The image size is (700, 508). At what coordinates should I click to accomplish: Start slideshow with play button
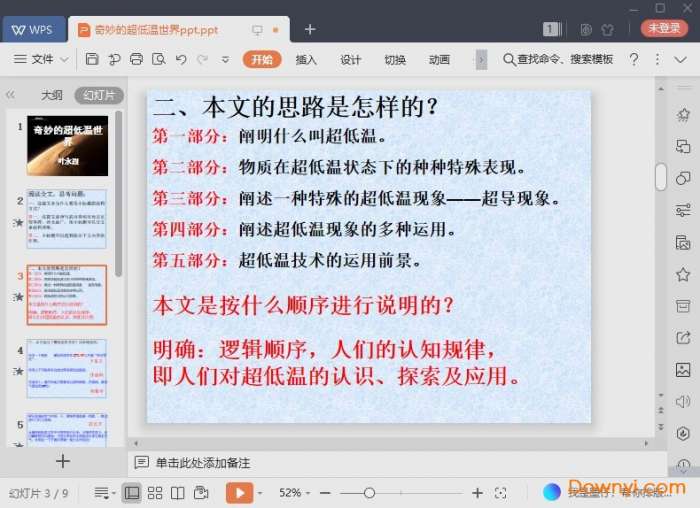(x=240, y=493)
